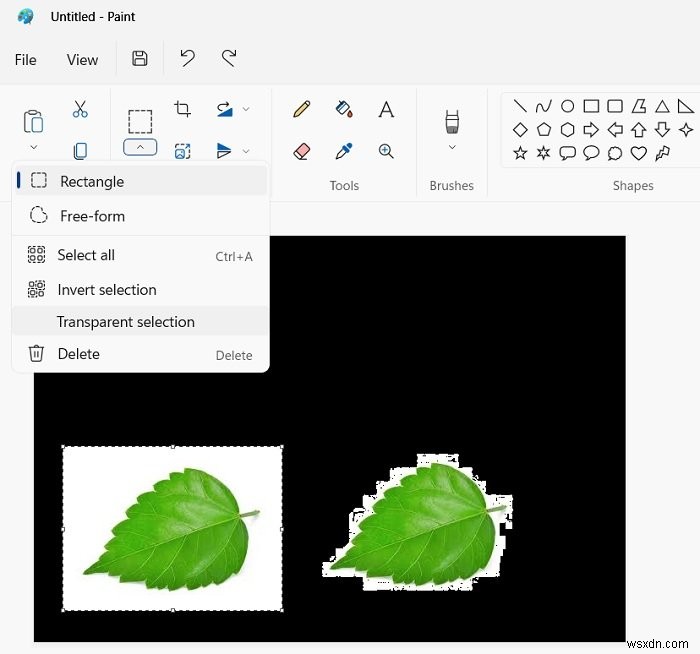Select the Fill bucket tool
Screen dimensions: 700x654
click(344, 109)
